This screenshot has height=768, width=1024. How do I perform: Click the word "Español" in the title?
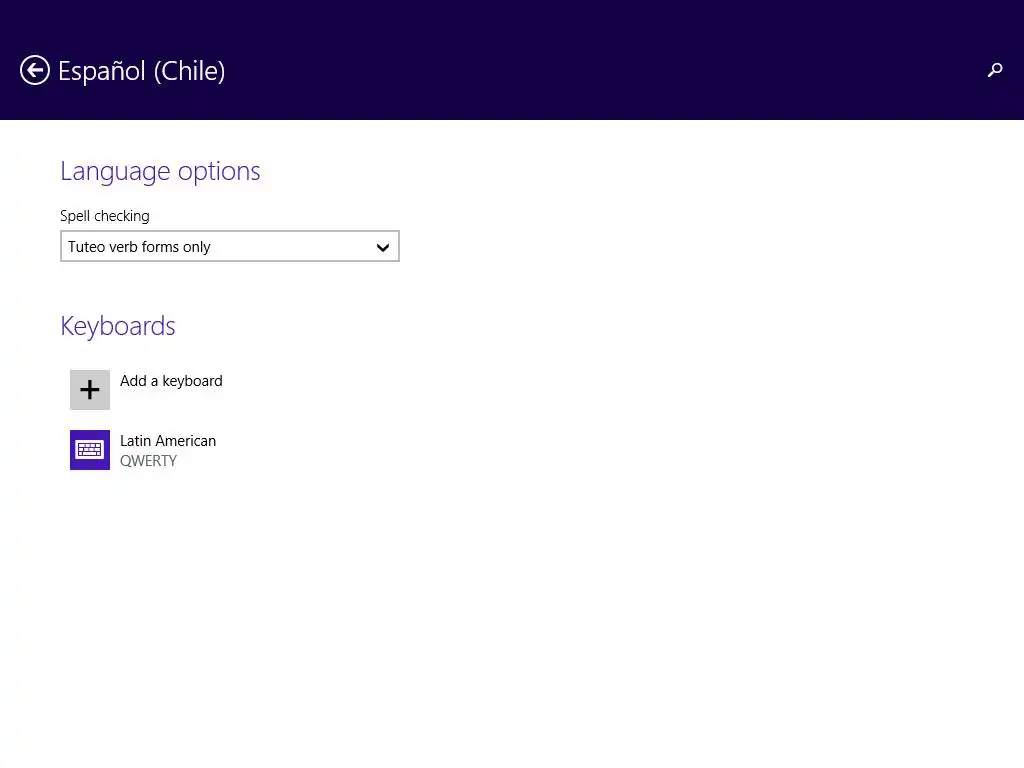[102, 71]
